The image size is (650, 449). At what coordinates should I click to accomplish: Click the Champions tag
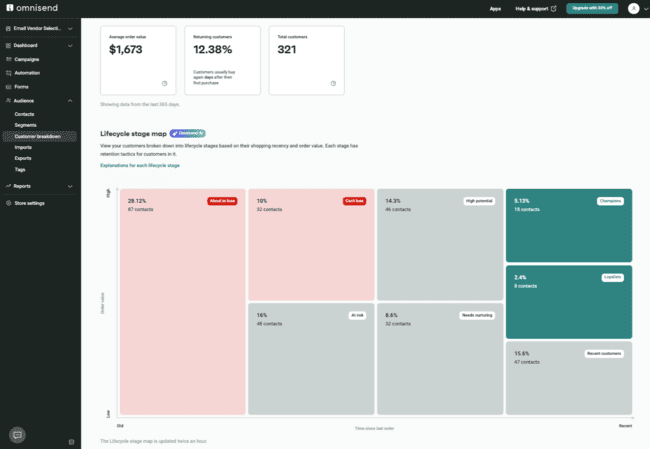pos(610,201)
